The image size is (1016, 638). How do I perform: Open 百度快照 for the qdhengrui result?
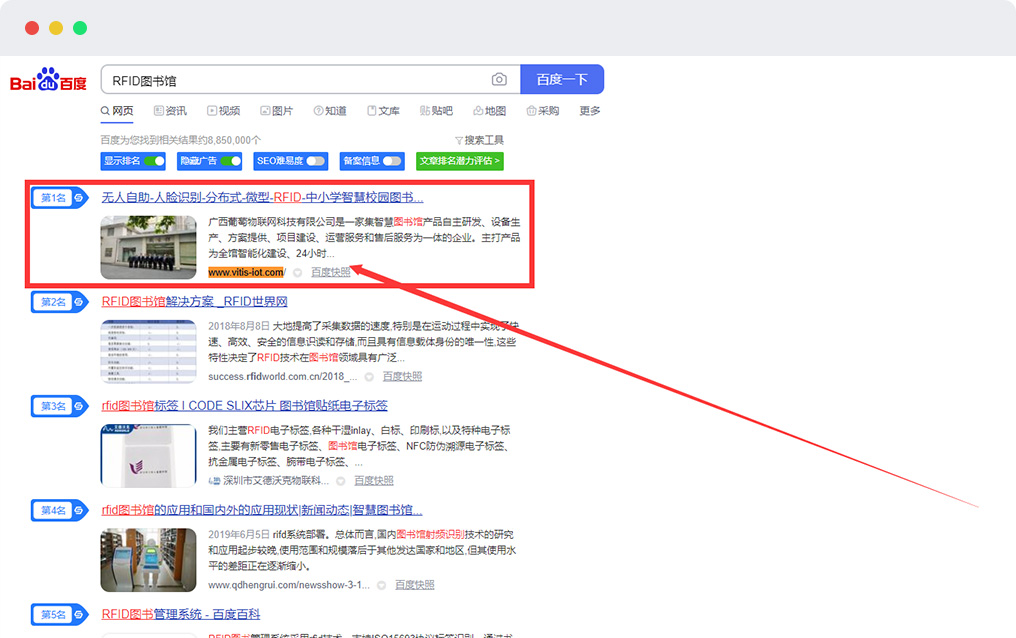coord(415,586)
